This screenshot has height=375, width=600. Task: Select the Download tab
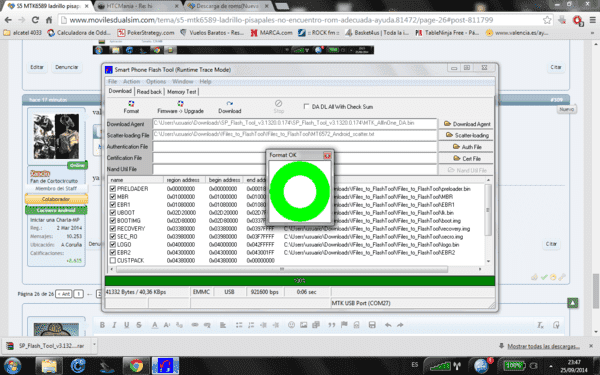[x=120, y=91]
